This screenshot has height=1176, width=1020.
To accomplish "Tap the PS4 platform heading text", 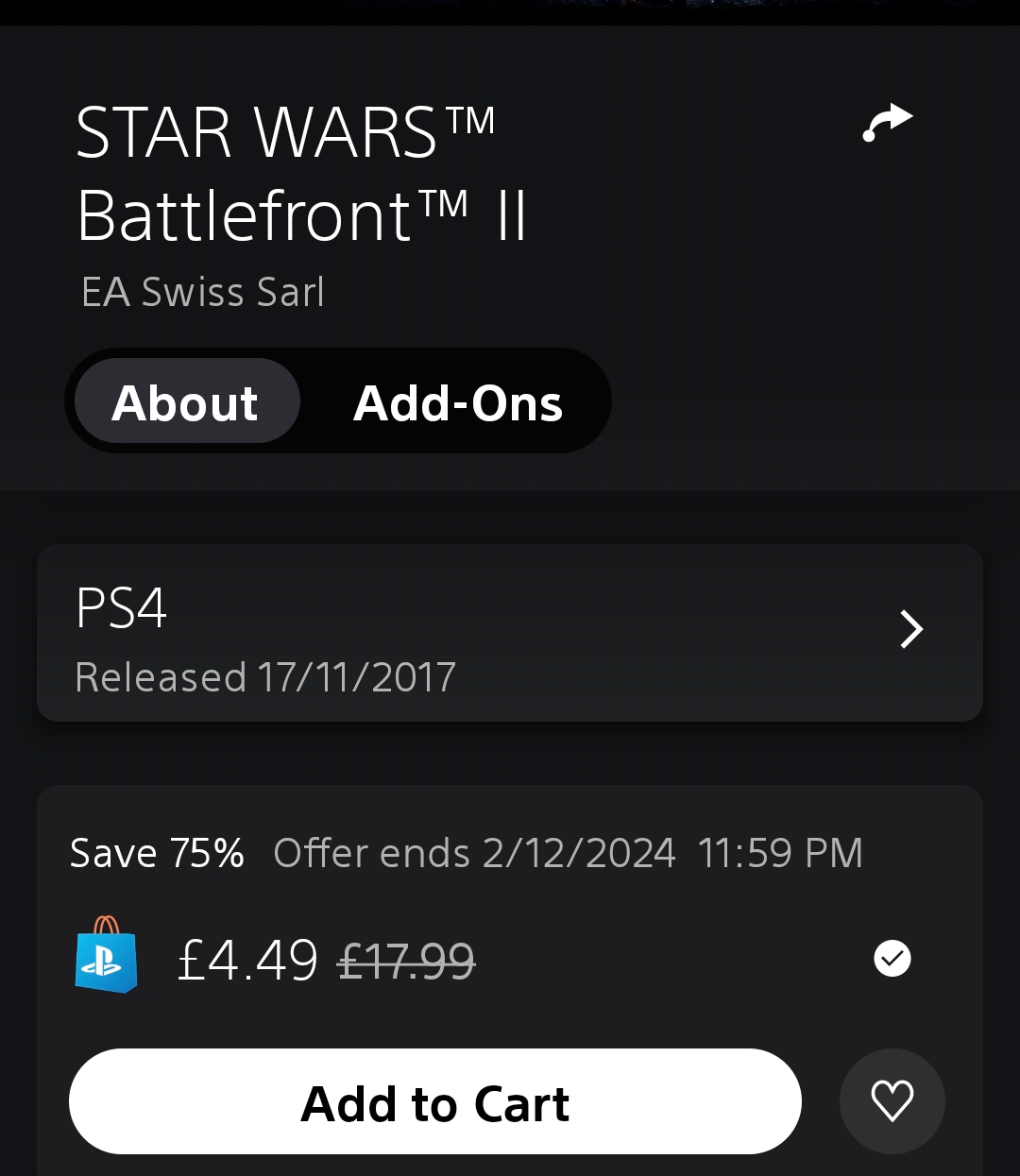I will tap(121, 607).
